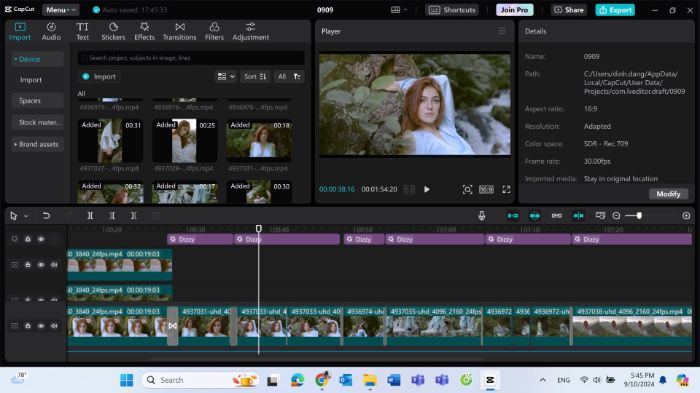Enter fullscreen preview

506,189
